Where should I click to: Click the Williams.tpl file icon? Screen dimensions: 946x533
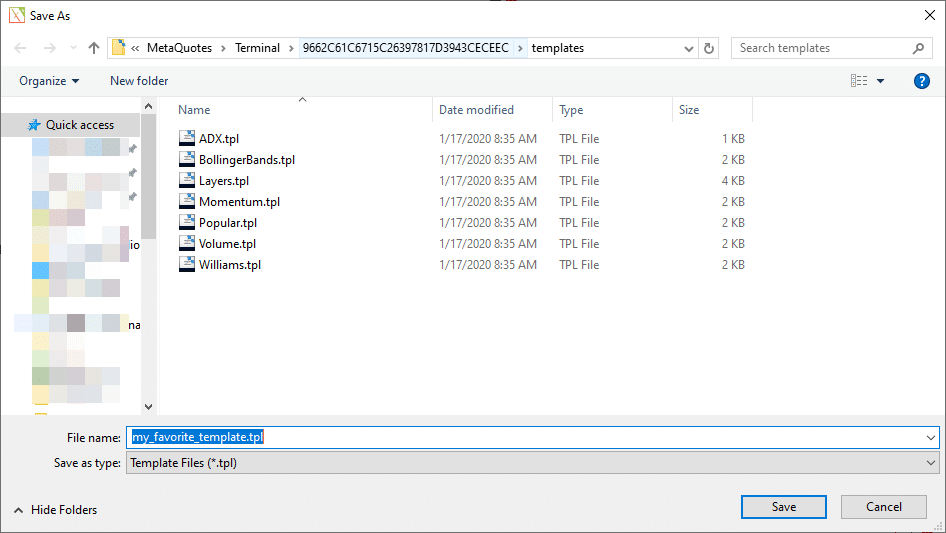point(187,264)
